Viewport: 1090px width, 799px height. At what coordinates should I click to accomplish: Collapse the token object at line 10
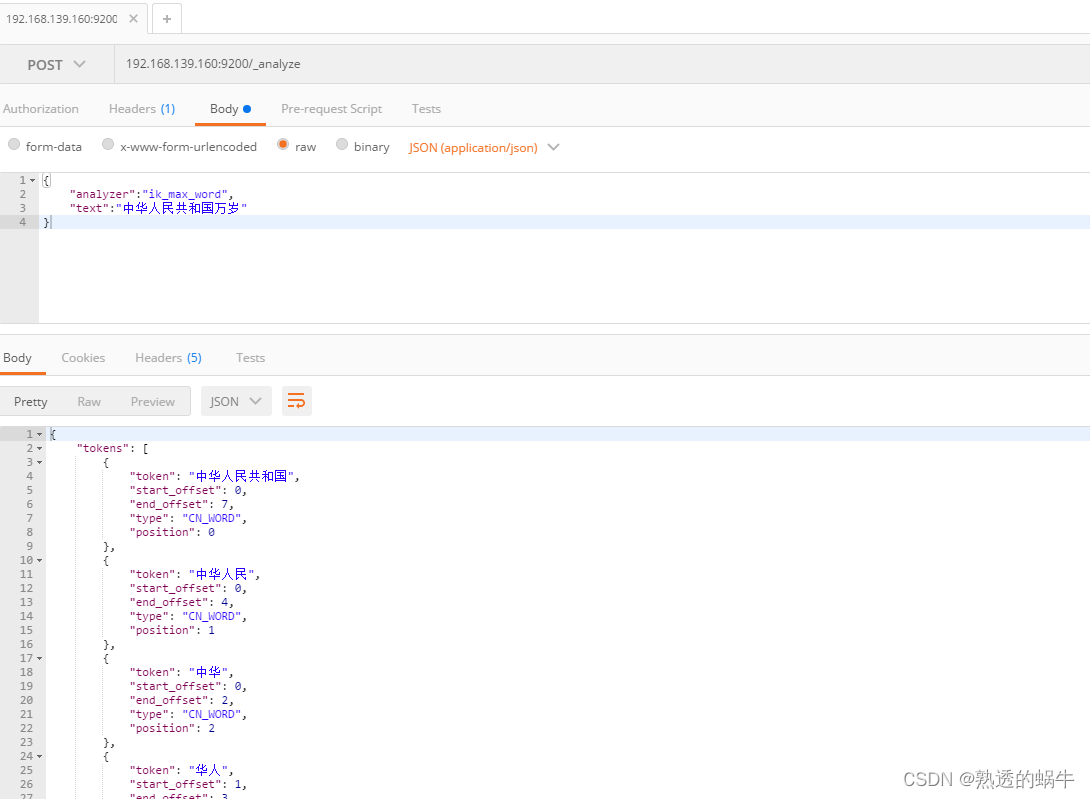point(39,560)
